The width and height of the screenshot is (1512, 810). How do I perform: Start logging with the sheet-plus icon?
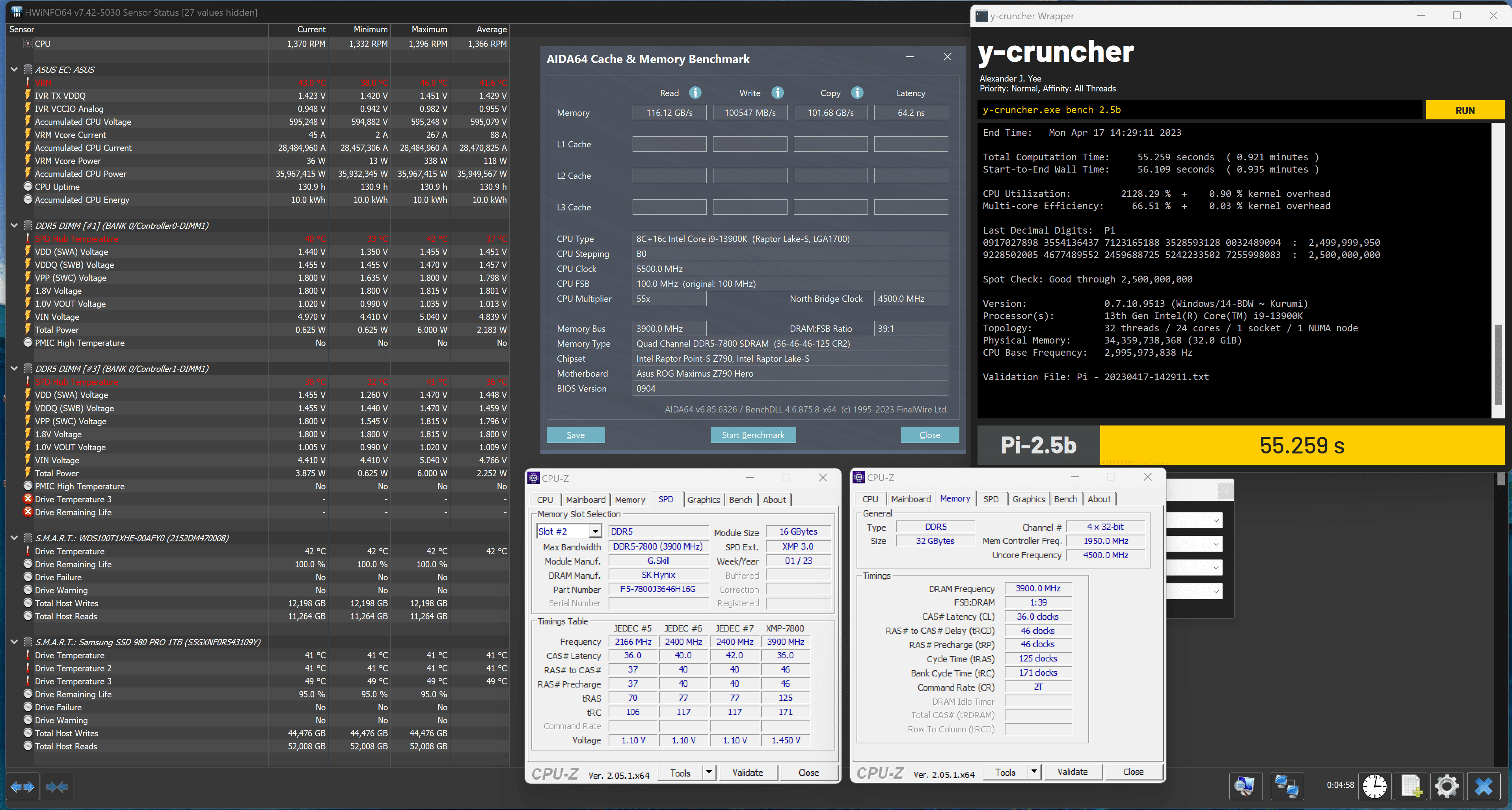1411,786
